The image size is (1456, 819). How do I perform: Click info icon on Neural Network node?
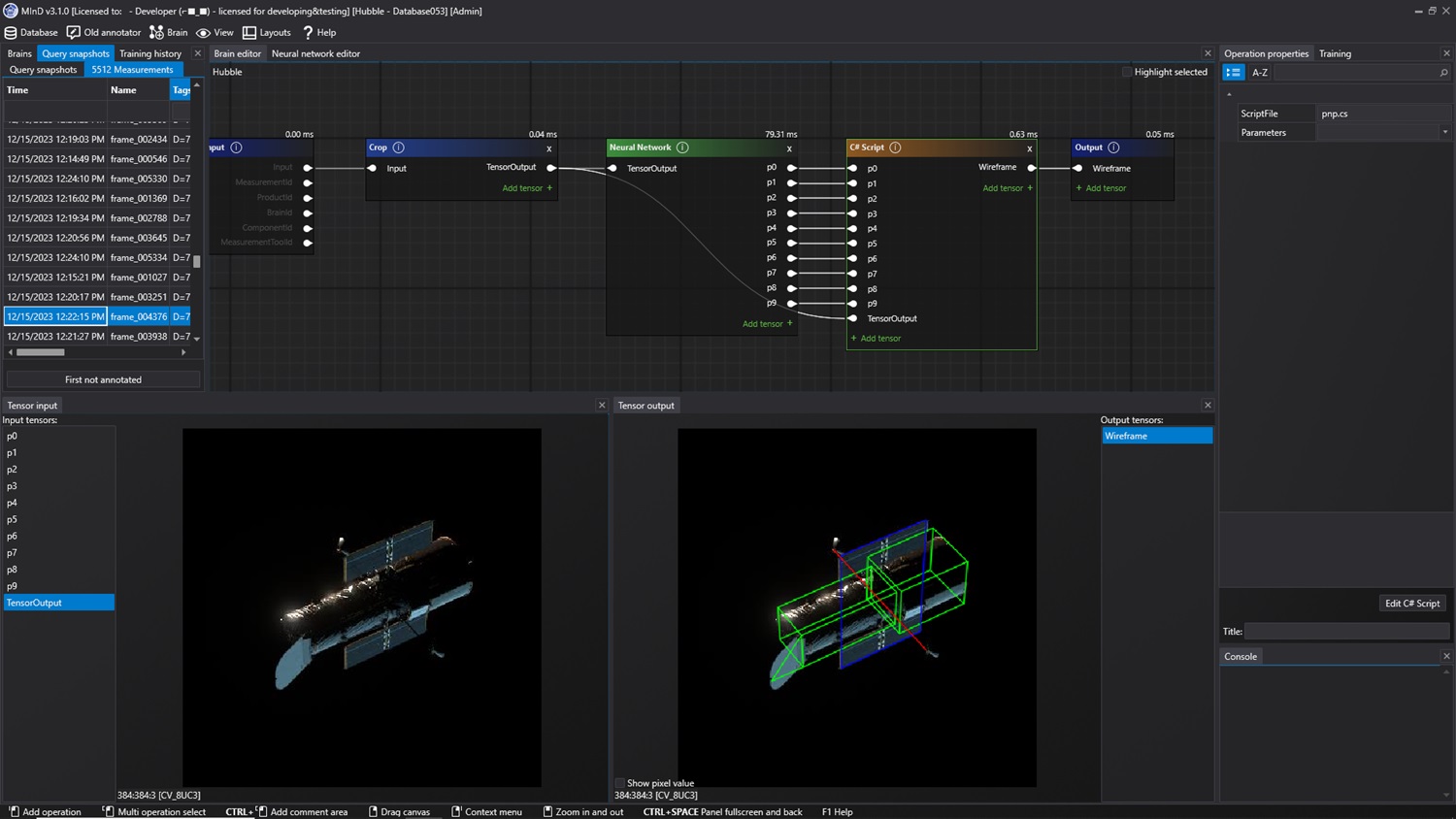point(682,147)
